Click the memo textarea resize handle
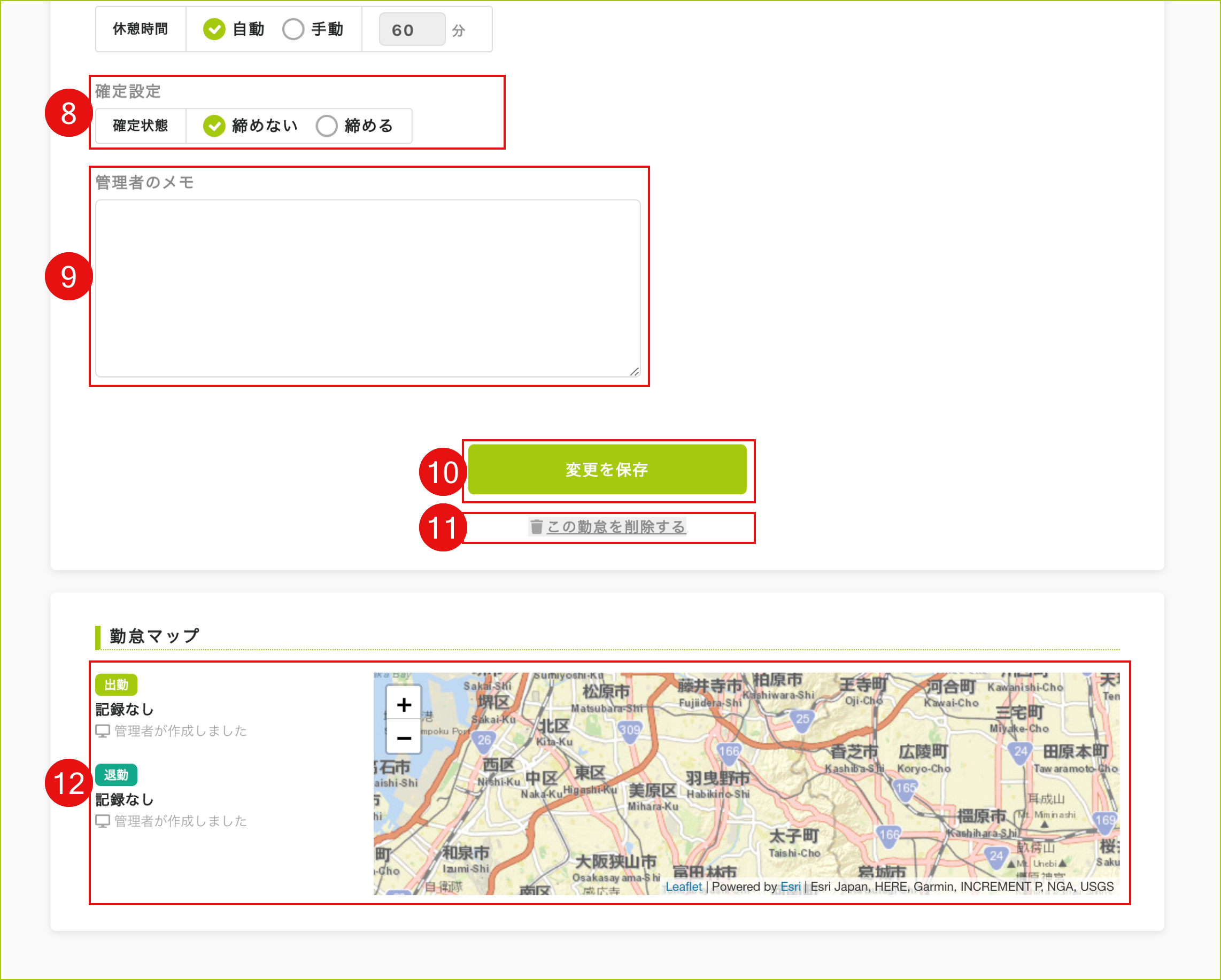 [x=634, y=372]
